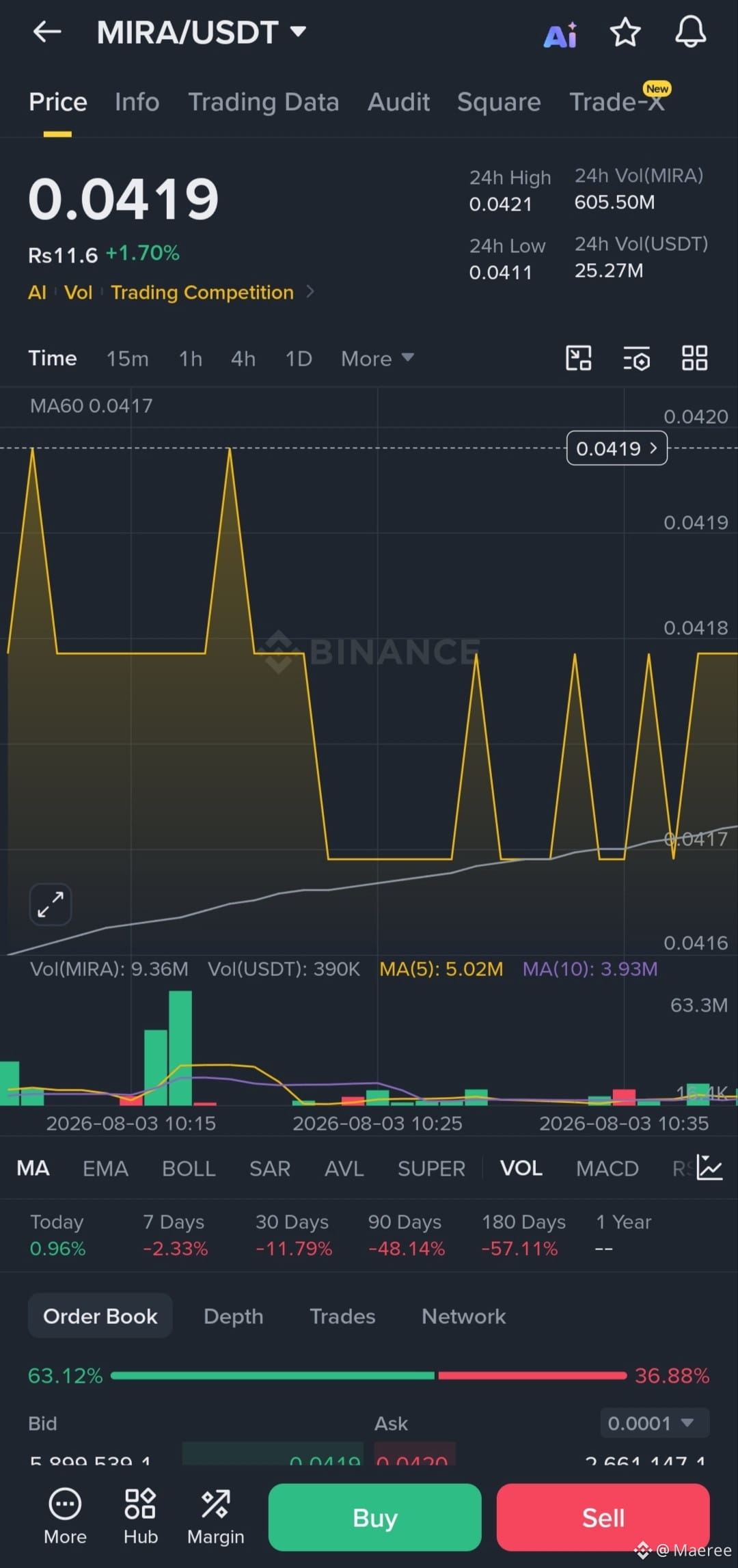Screen dimensions: 738x1568
Task: Go back using the arrow icon
Action: 47,31
